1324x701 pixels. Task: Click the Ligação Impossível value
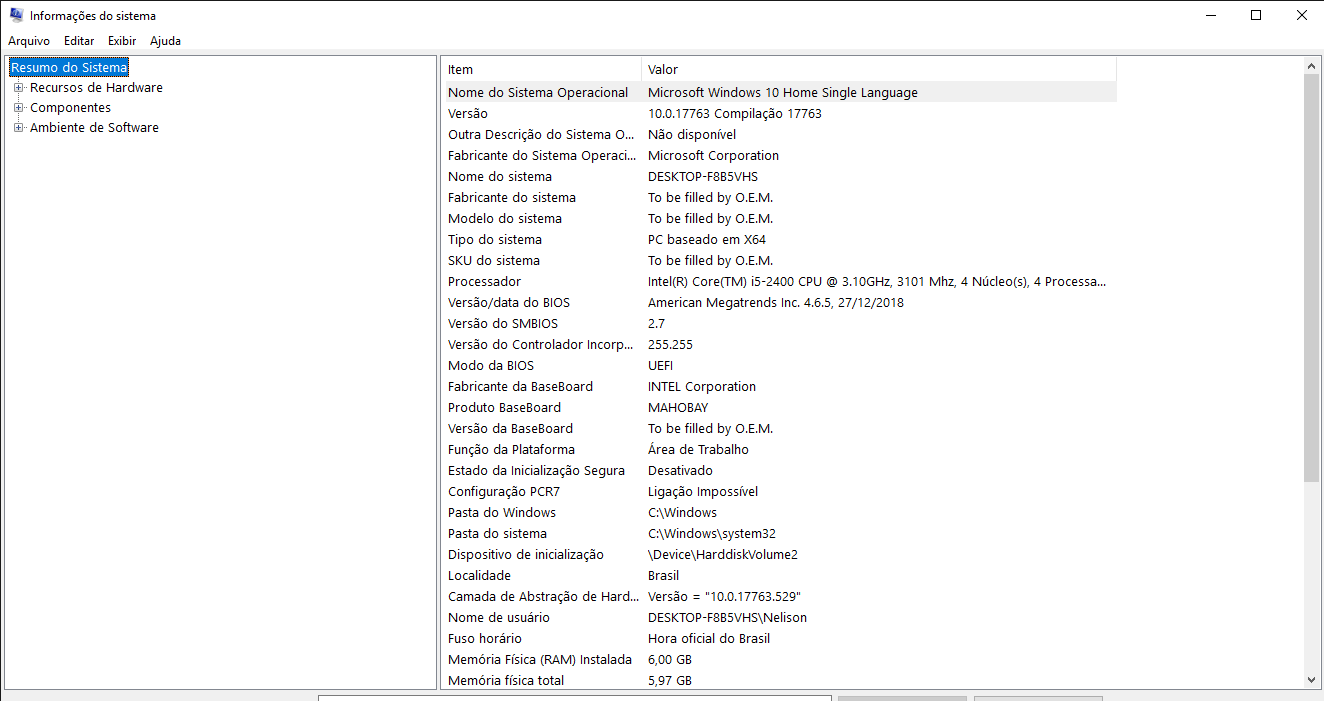(x=703, y=491)
